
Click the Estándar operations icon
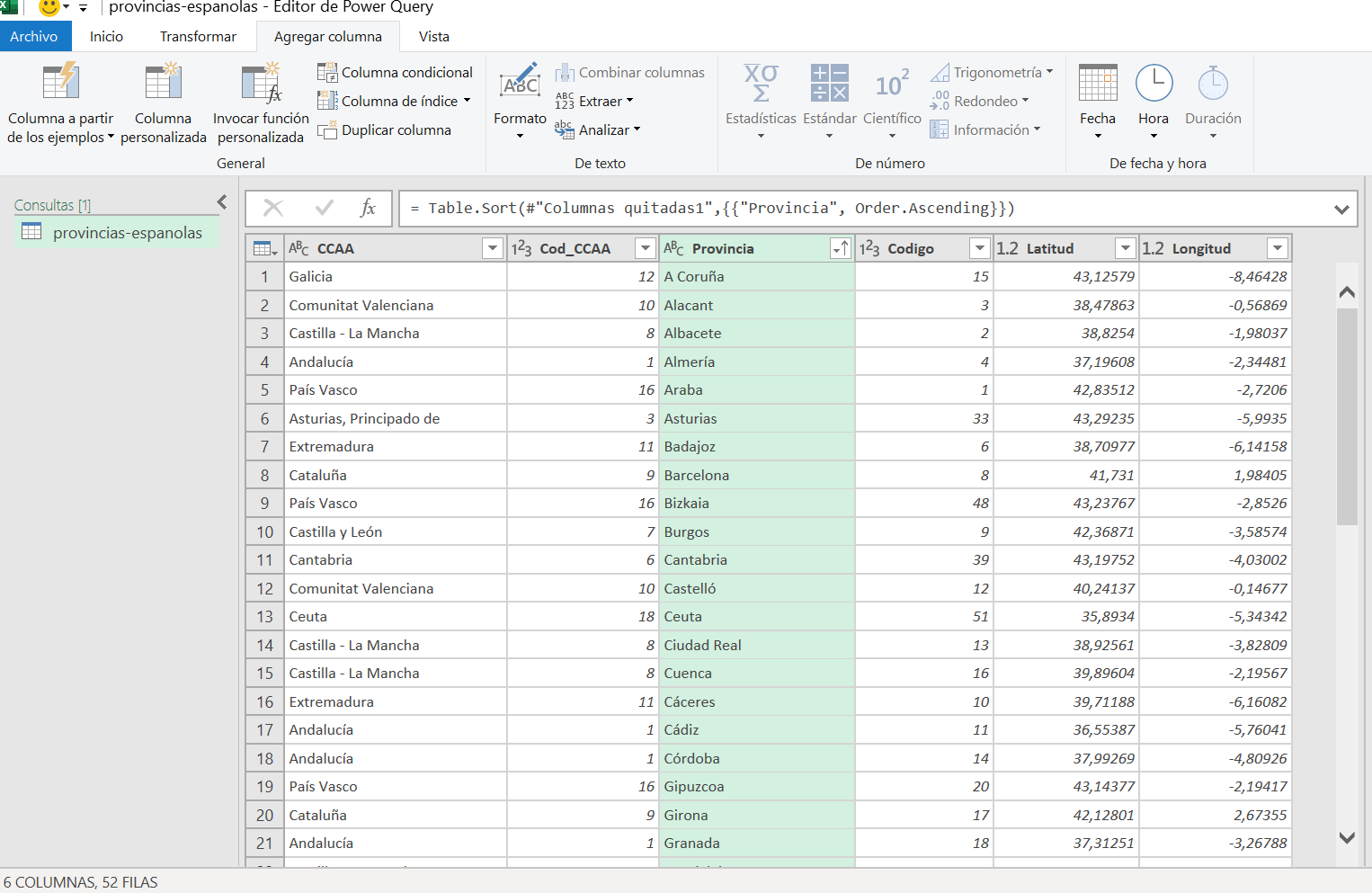829,83
